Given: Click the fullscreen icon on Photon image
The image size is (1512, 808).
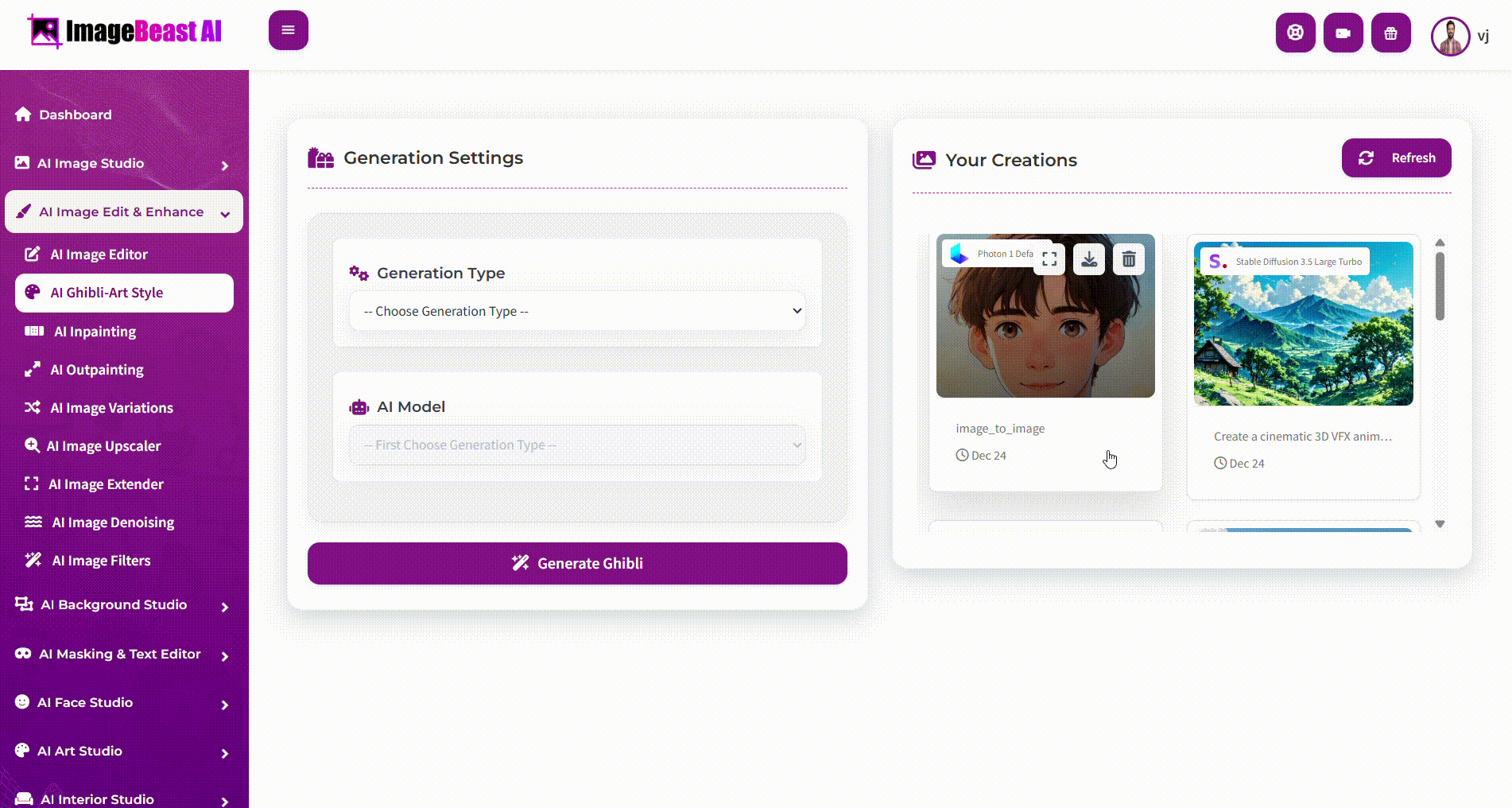Looking at the screenshot, I should pos(1049,259).
